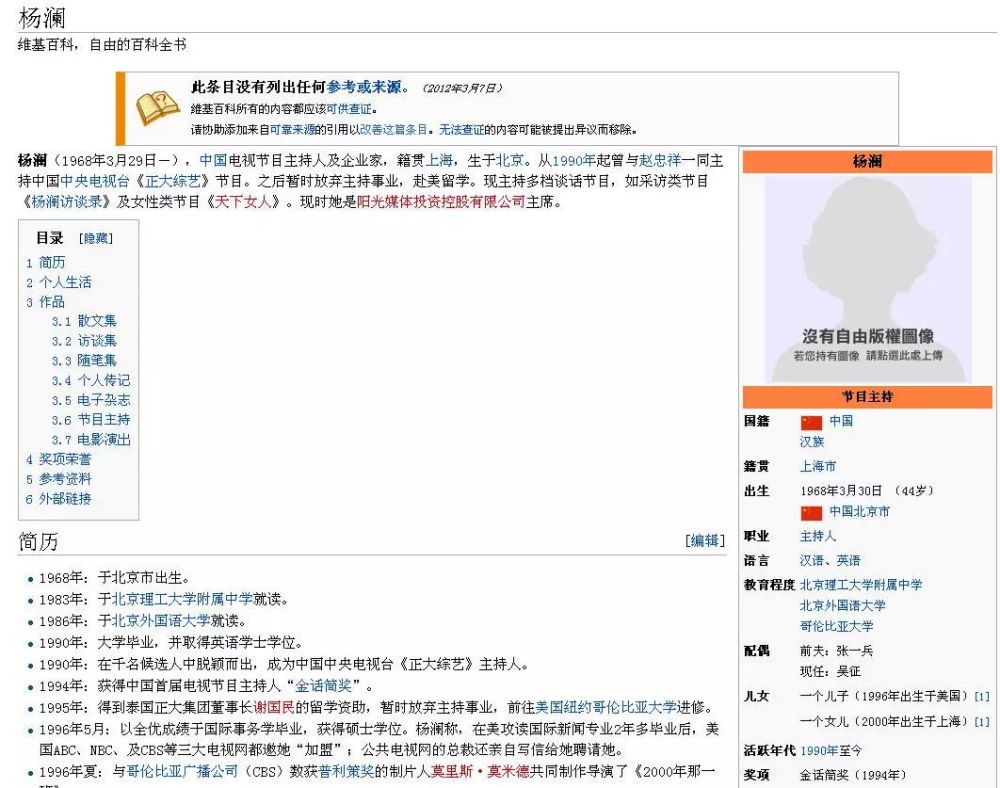Click the 参考或来源 link in the notice
The height and width of the screenshot is (788, 1000).
click(x=364, y=87)
